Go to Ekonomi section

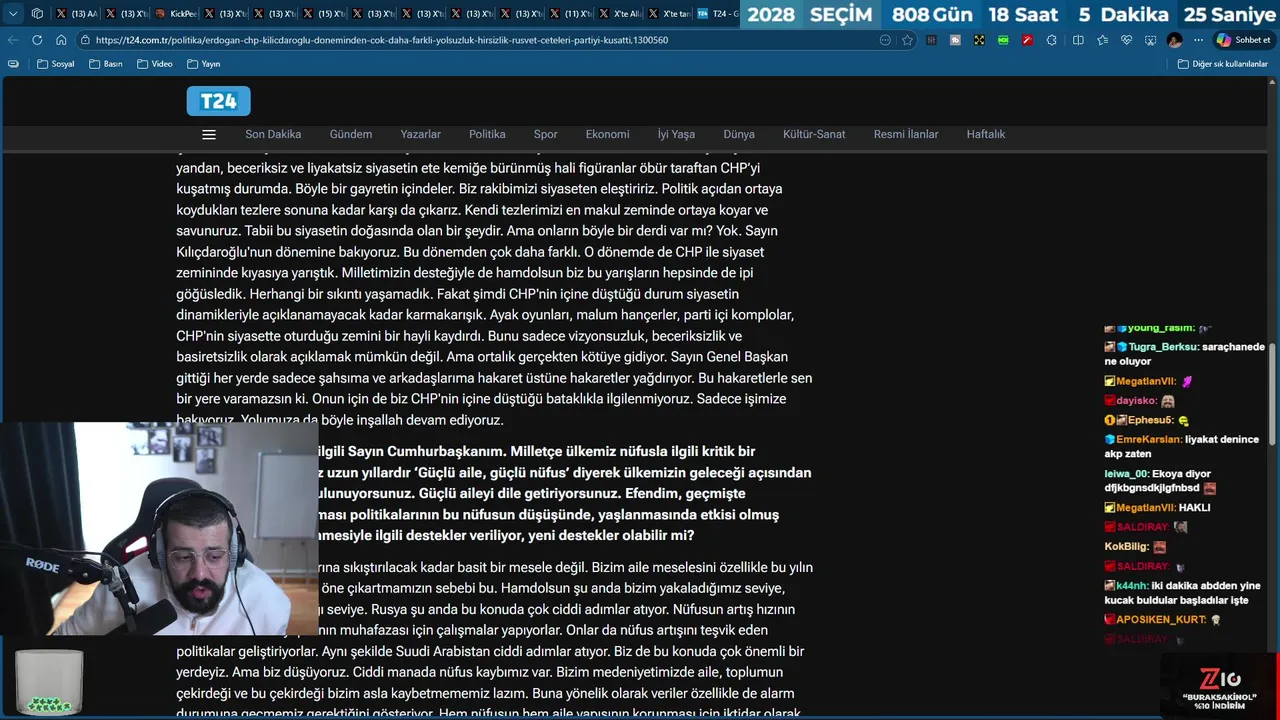(607, 134)
